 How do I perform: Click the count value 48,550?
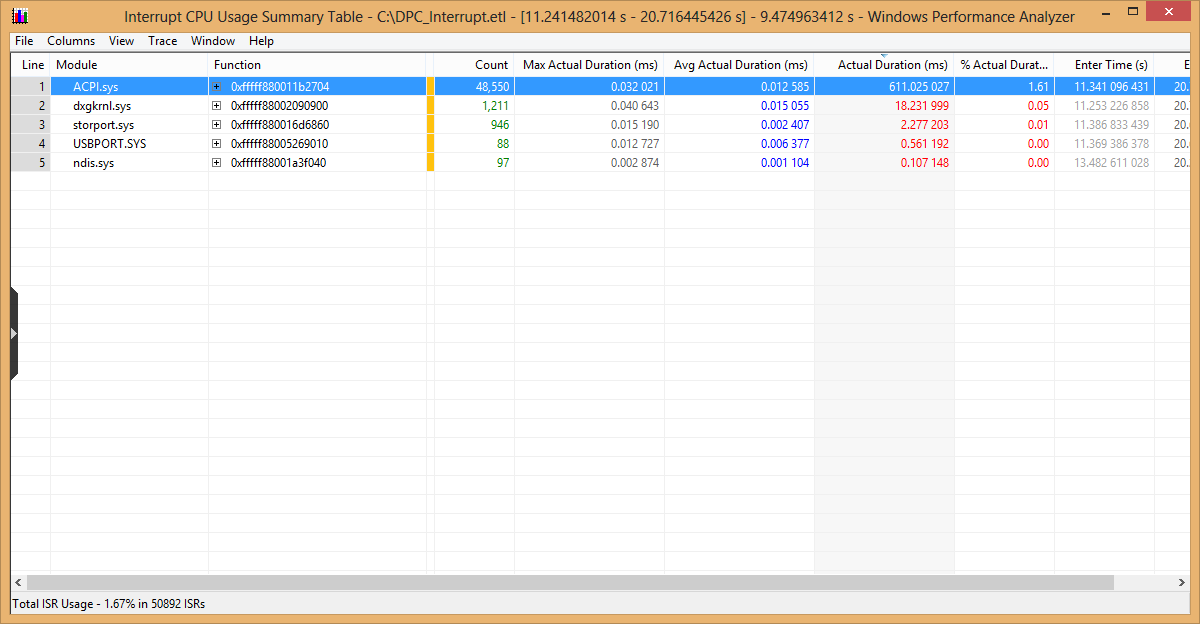coord(492,87)
